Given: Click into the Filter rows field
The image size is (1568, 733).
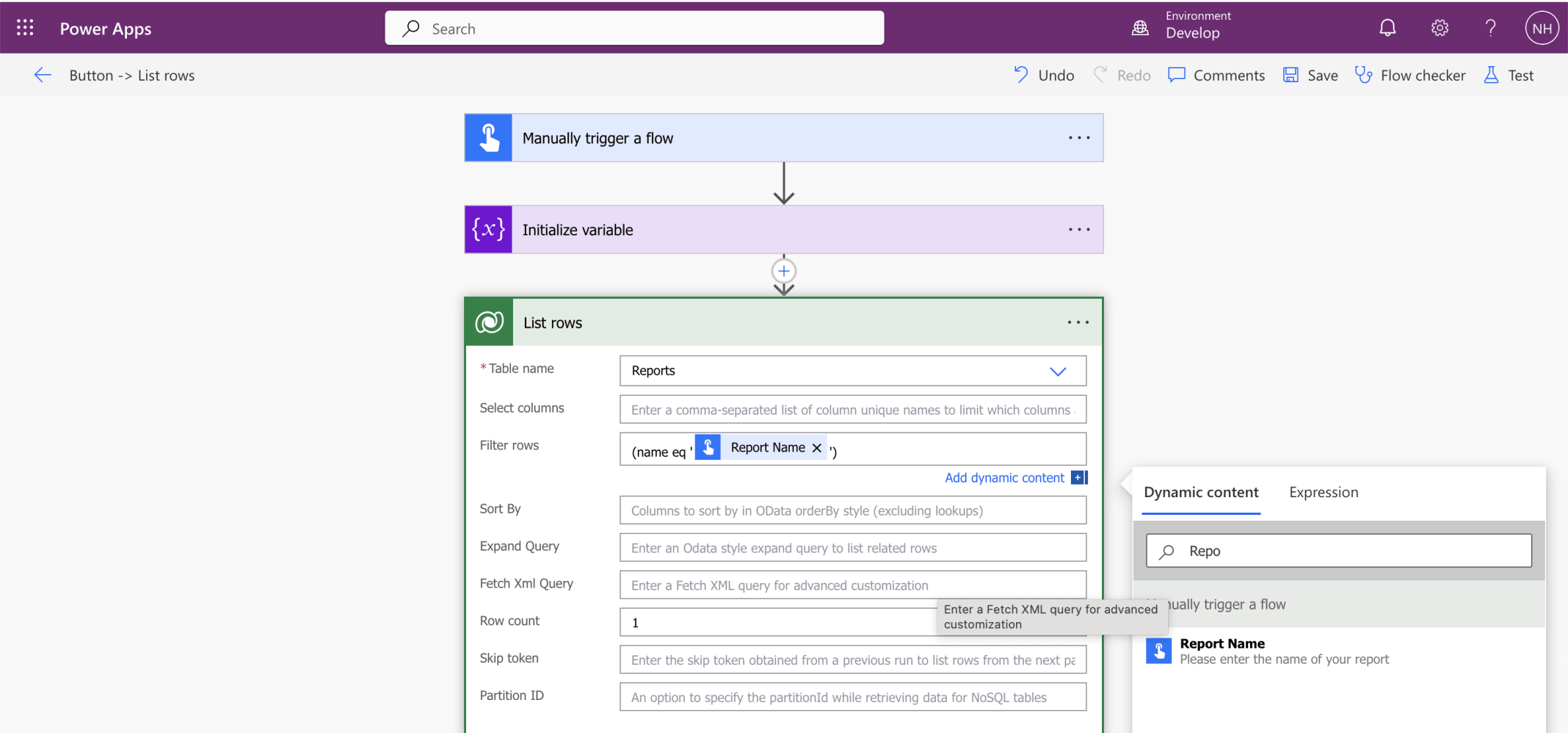Looking at the screenshot, I should [853, 449].
